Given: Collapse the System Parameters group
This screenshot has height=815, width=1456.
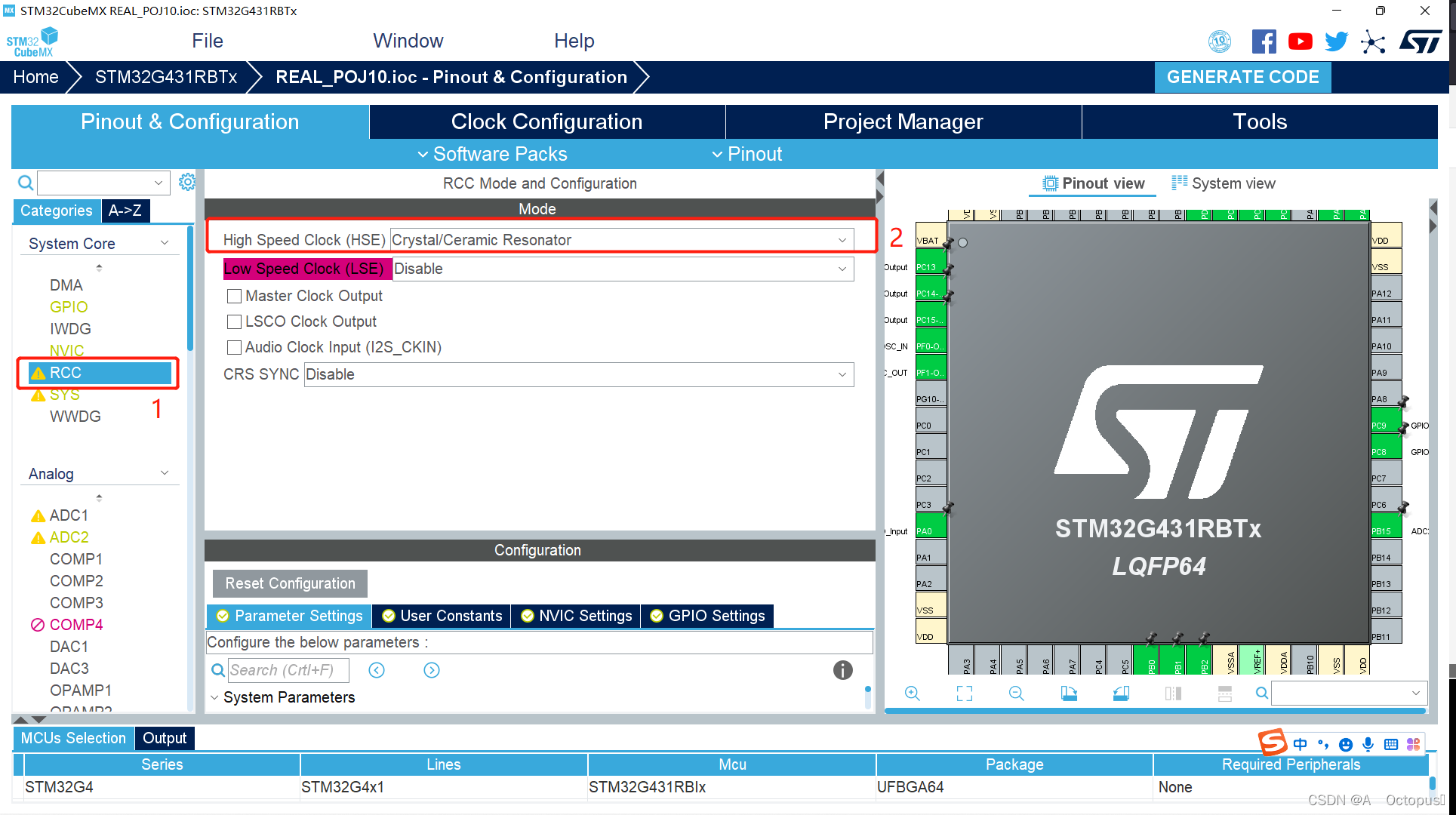Looking at the screenshot, I should [214, 698].
